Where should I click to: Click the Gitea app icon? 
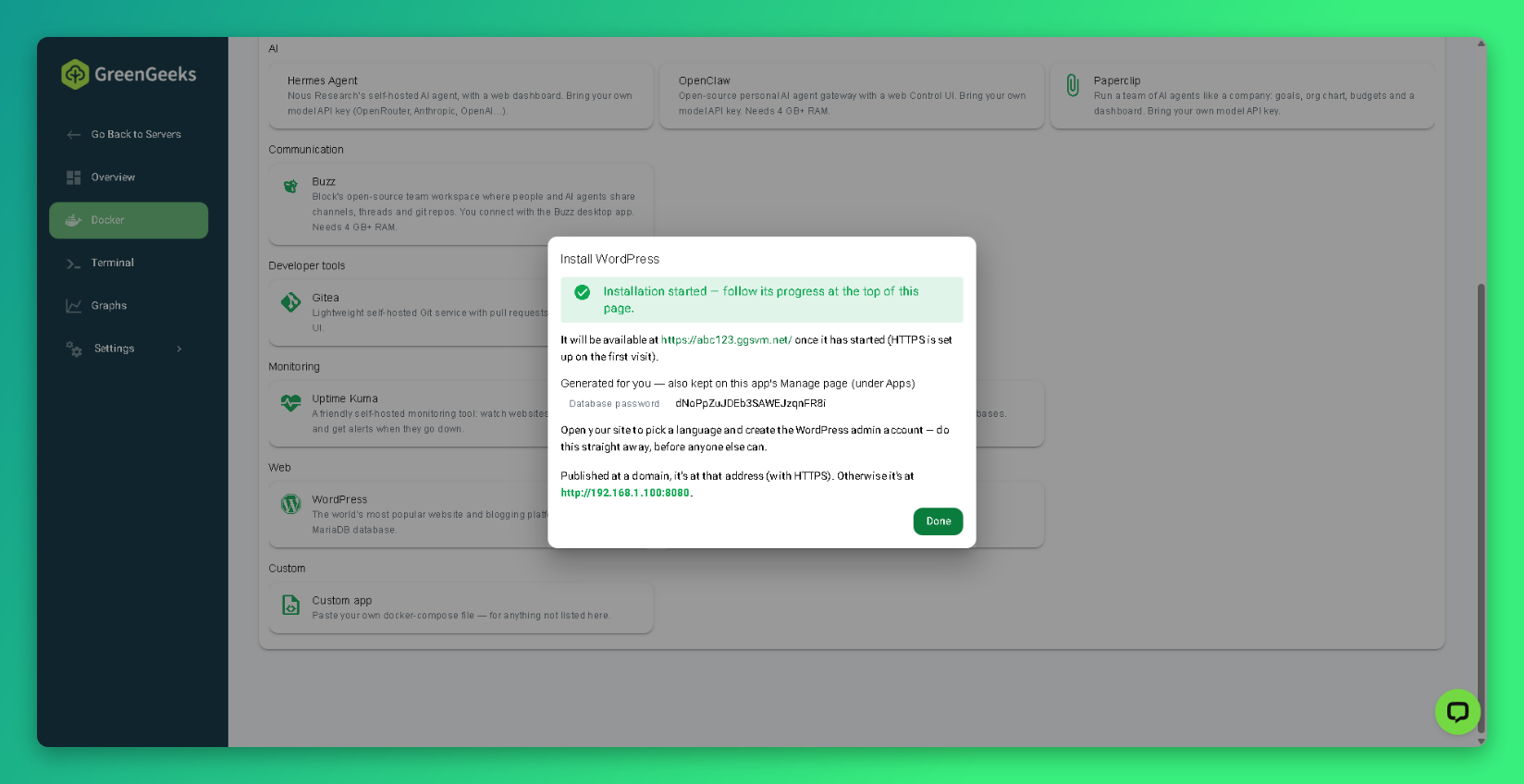click(x=290, y=302)
